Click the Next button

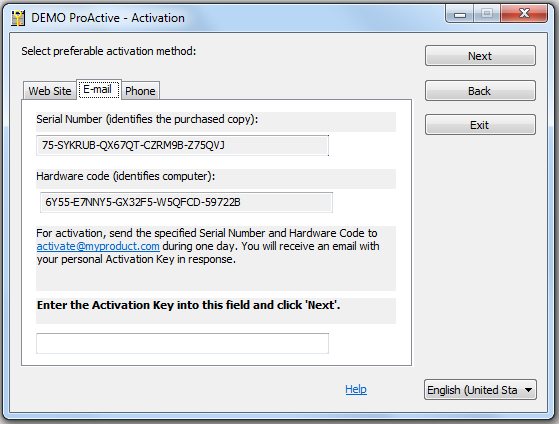click(x=480, y=56)
